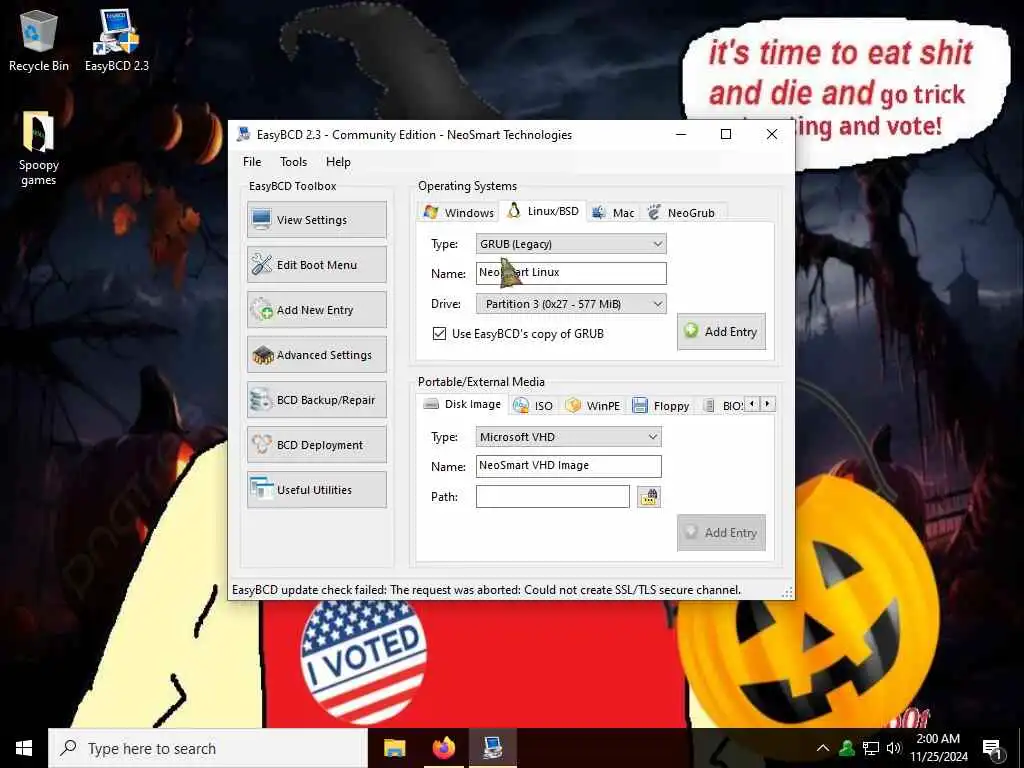Open BCD Deployment section
Screen dimensions: 1024x768
coord(317,445)
